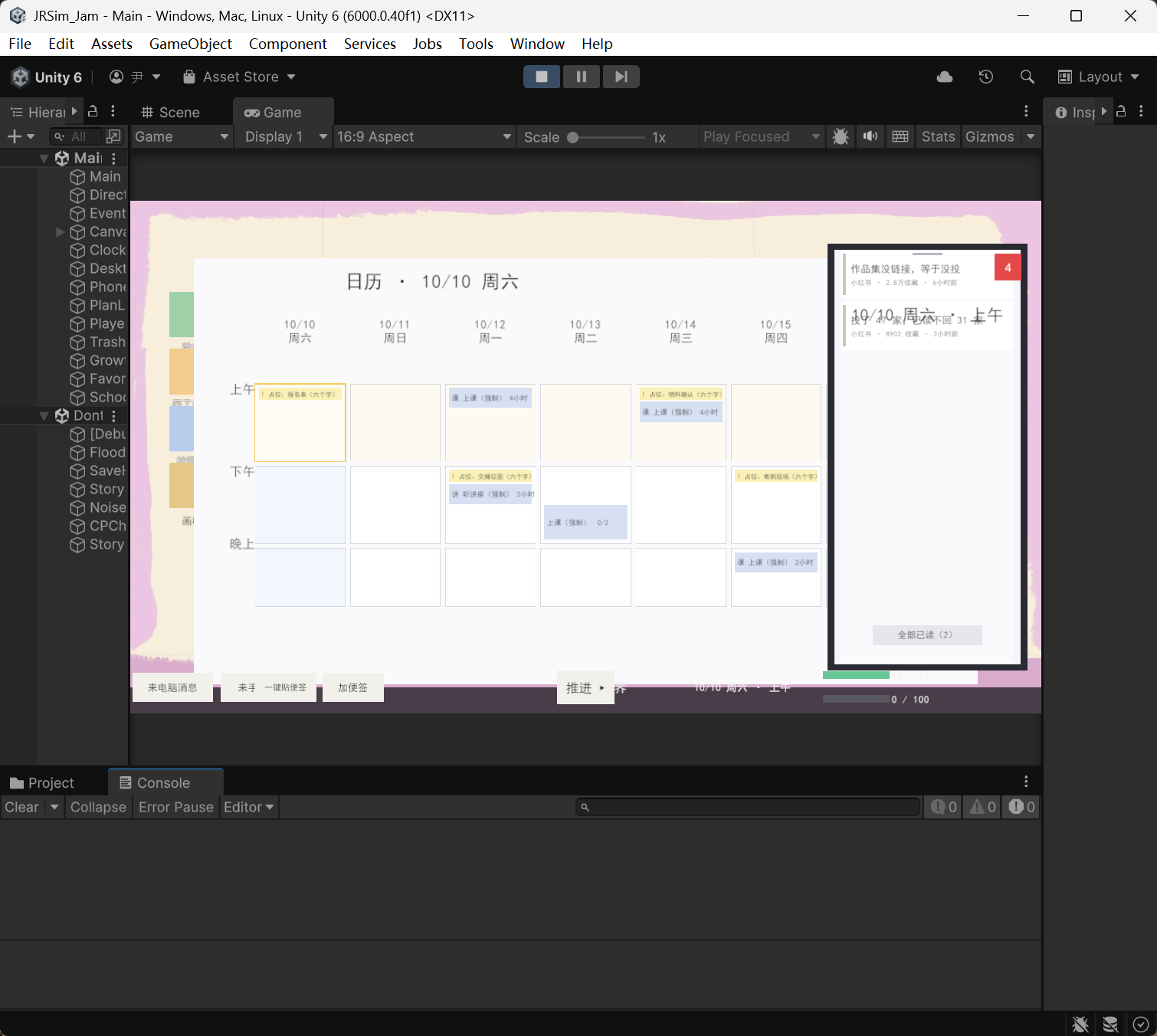Click the toolbar search magnifier icon
Viewport: 1157px width, 1036px height.
pyautogui.click(x=1028, y=77)
